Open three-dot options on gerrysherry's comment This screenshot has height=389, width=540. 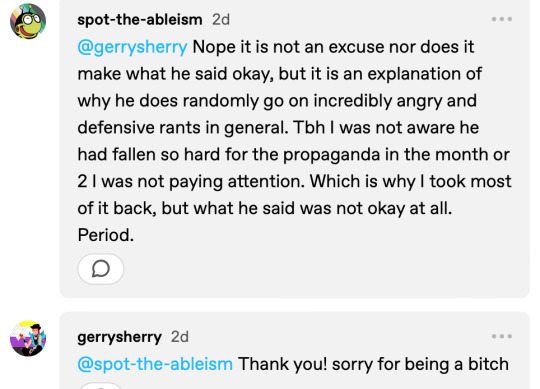coord(502,336)
